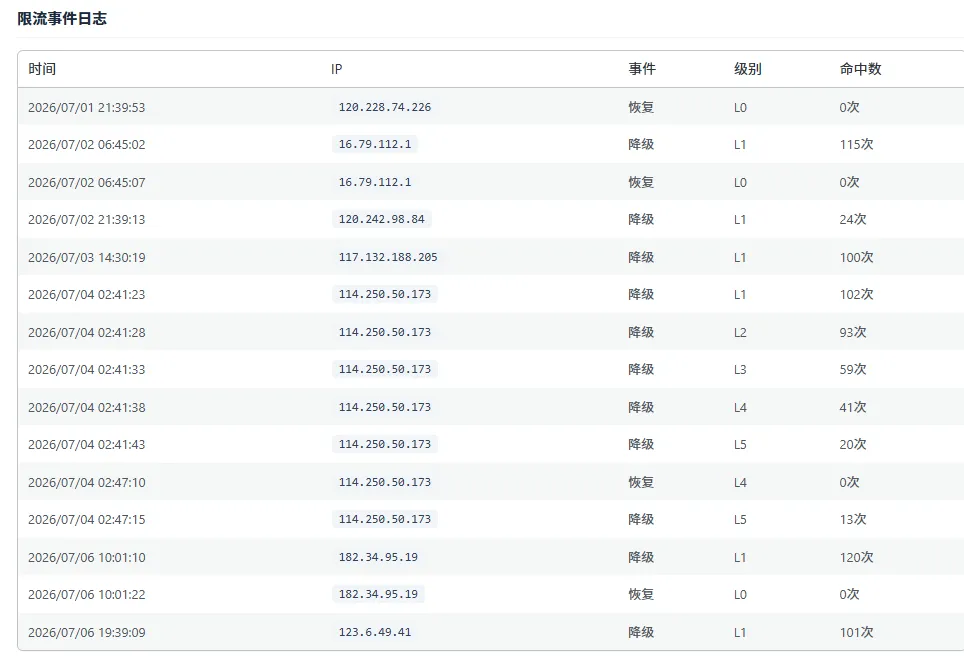
Task: Click timestamp 2026/07/03 14:30:19
Action: pos(87,258)
